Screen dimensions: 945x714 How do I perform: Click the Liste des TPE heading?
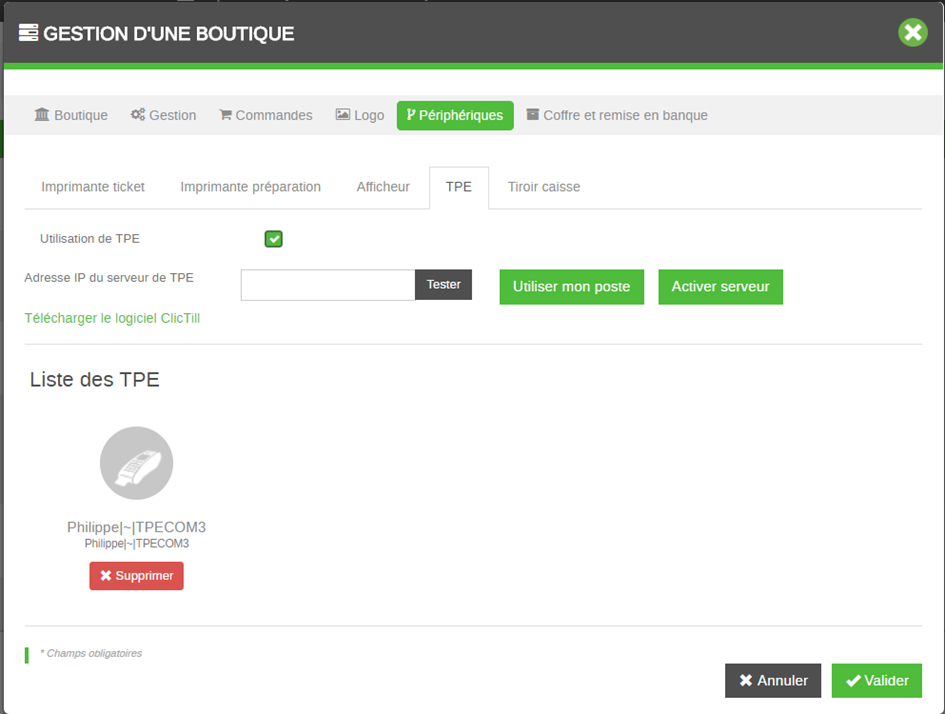click(95, 380)
